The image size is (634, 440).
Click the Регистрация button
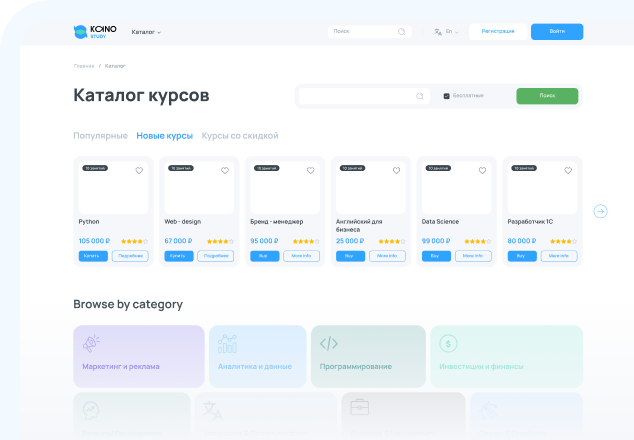coord(497,31)
